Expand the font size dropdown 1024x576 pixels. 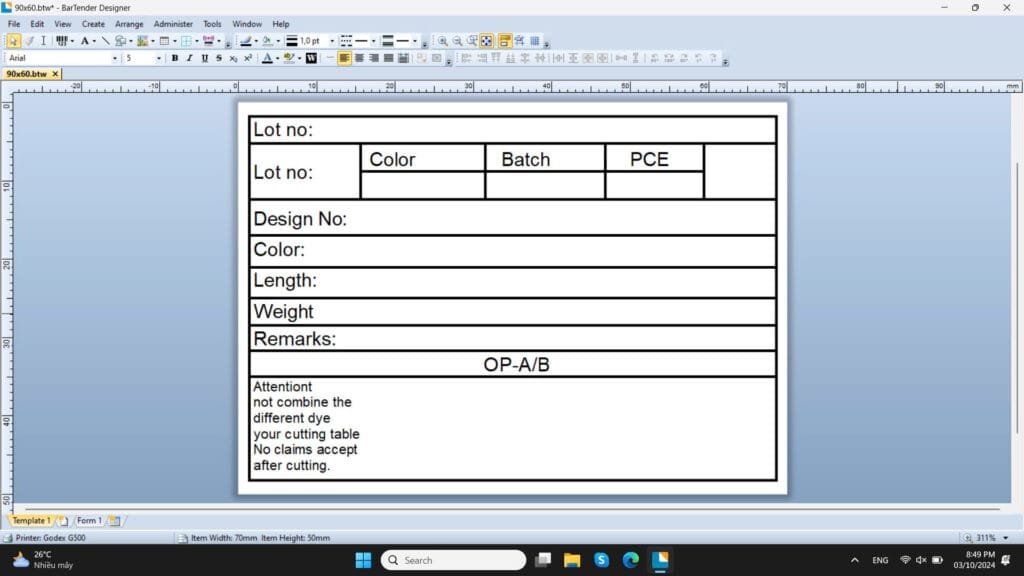pyautogui.click(x=158, y=58)
